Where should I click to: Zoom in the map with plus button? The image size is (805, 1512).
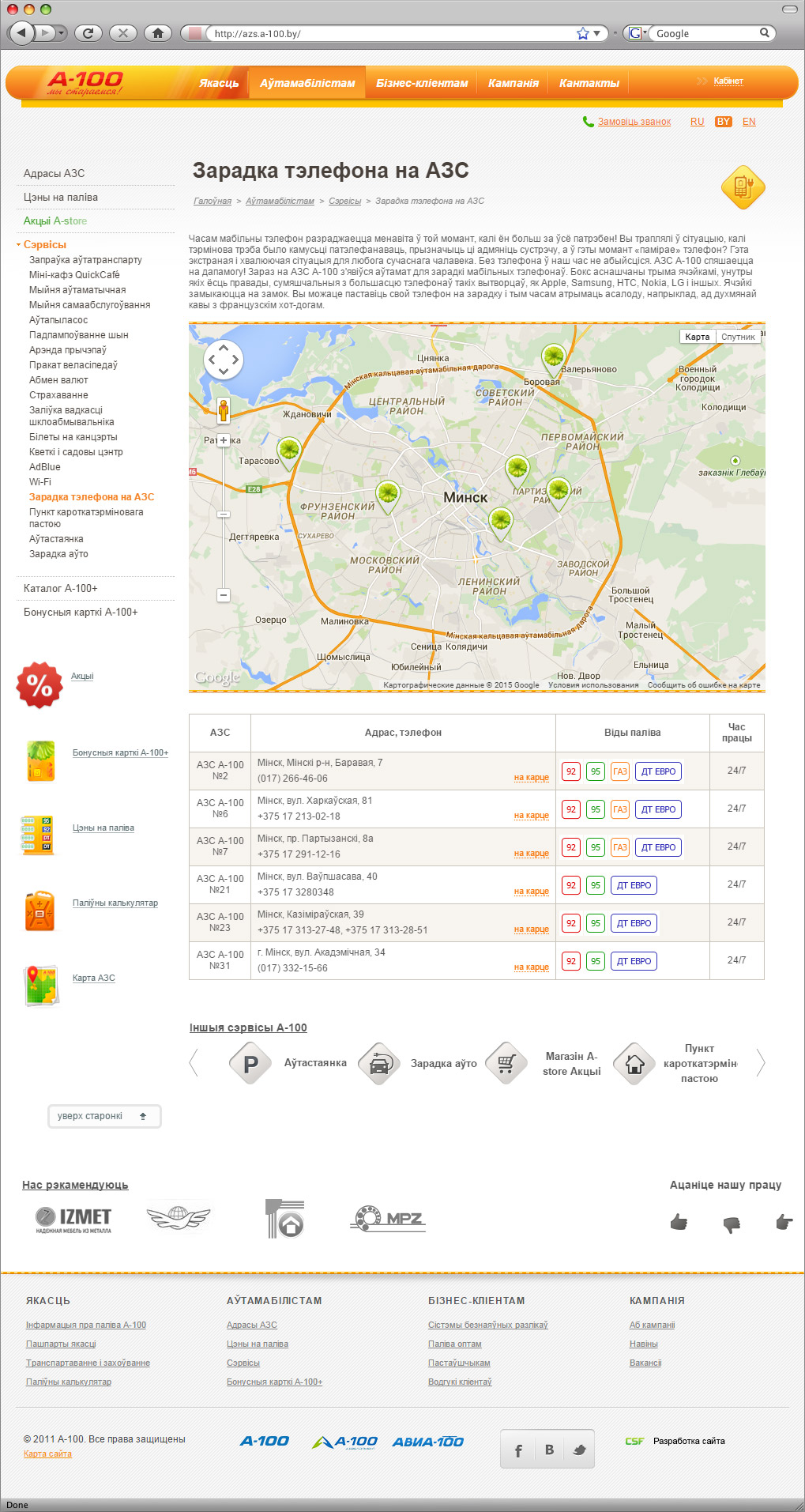click(224, 440)
